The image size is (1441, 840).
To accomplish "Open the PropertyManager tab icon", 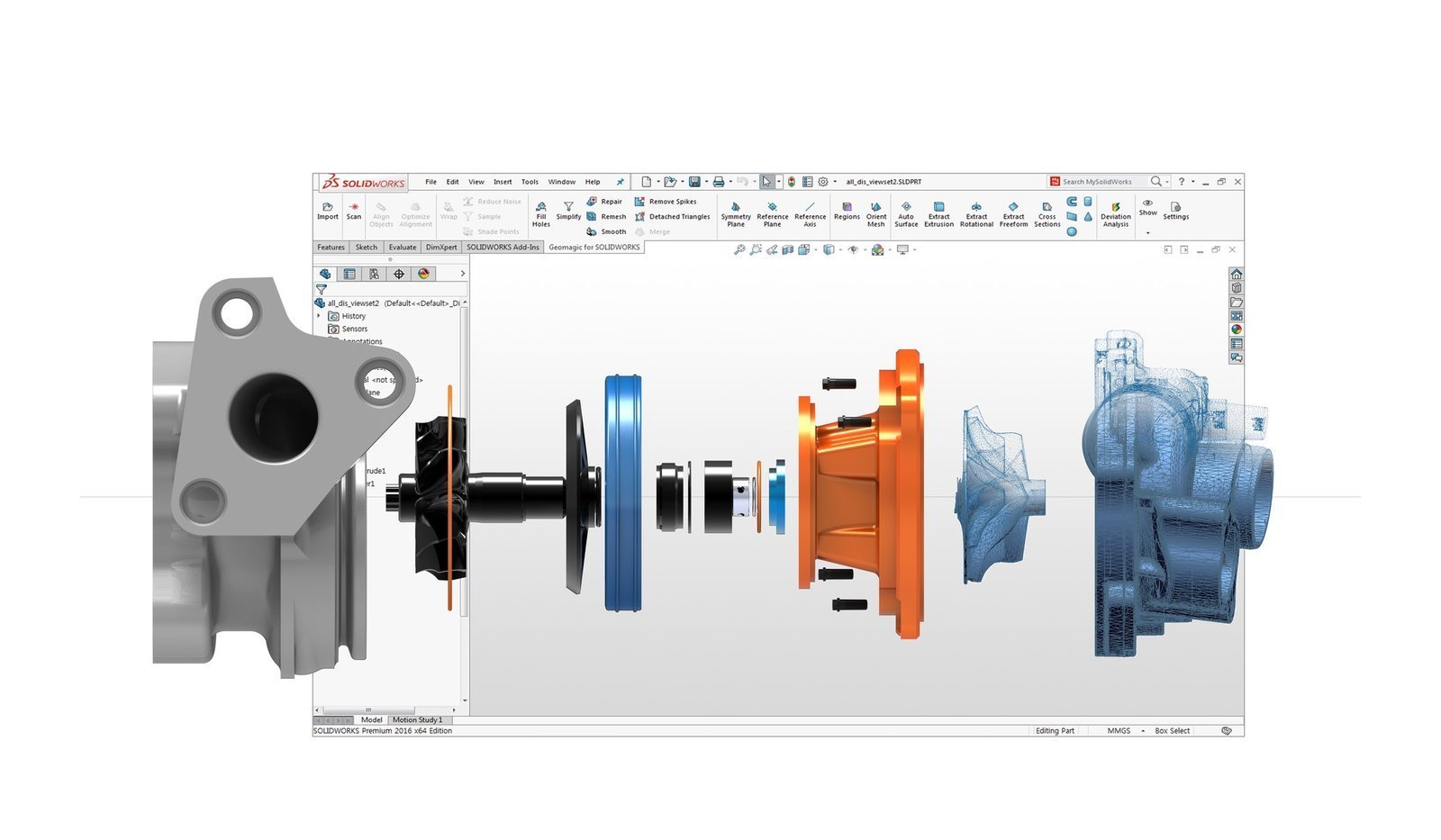I will coord(349,274).
